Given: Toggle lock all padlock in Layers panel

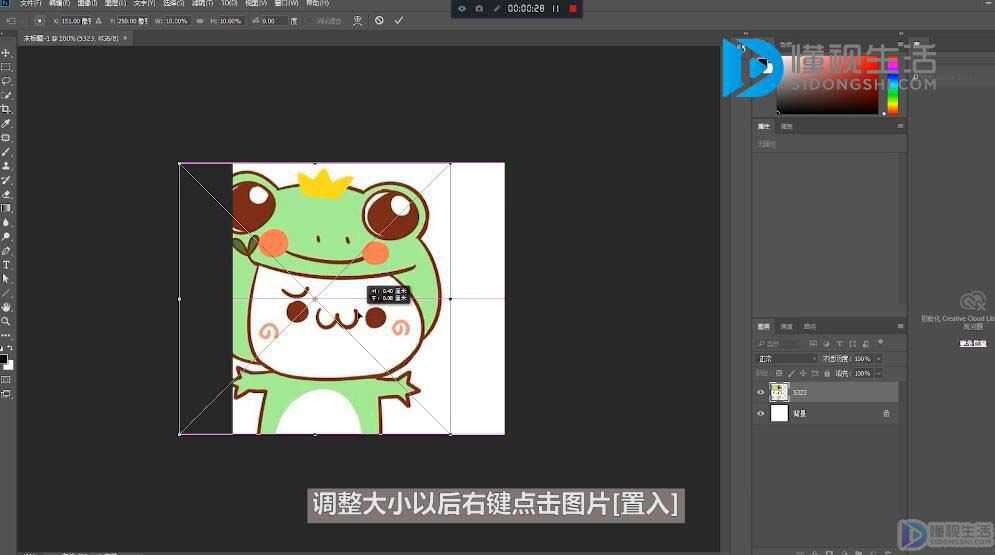Looking at the screenshot, I should (x=827, y=374).
